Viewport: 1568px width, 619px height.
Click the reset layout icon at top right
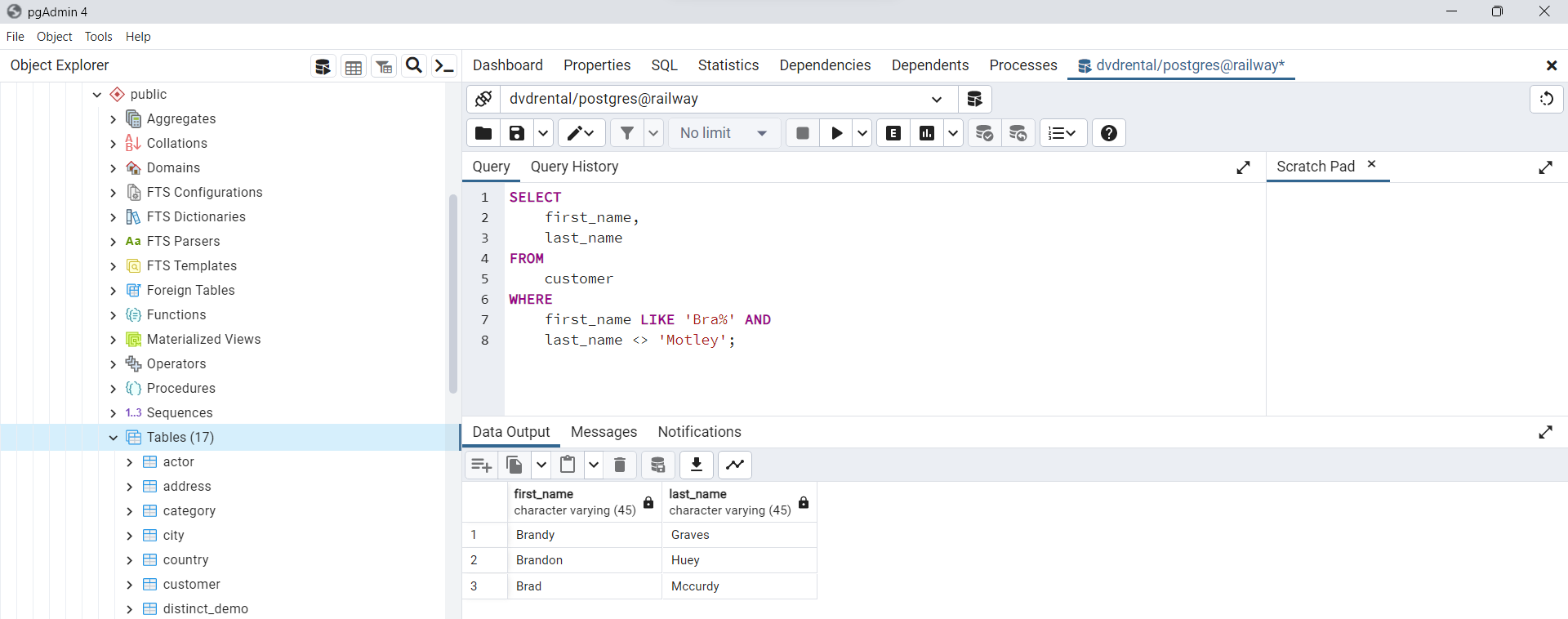pyautogui.click(x=1547, y=99)
